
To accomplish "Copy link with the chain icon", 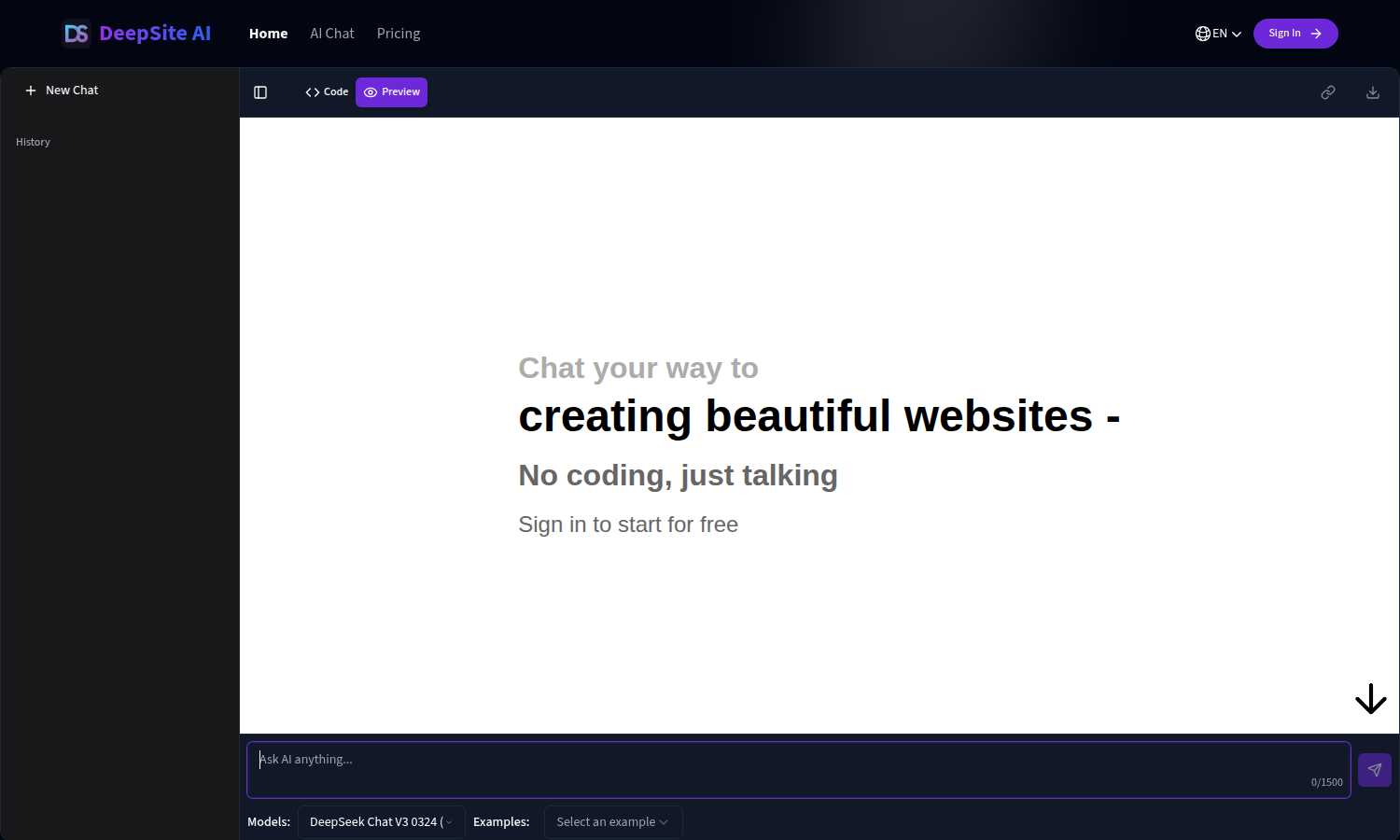I will [1328, 92].
